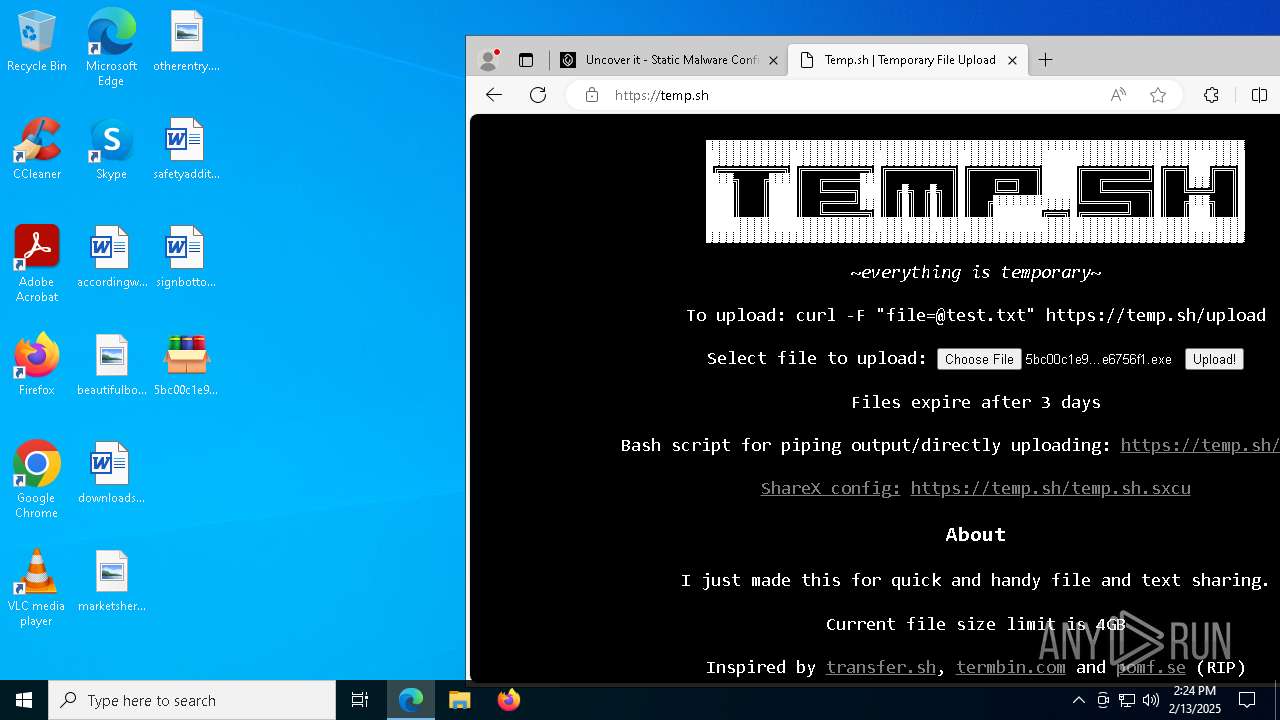Click the Edge profile icon
The height and width of the screenshot is (720, 1280).
pyautogui.click(x=489, y=60)
